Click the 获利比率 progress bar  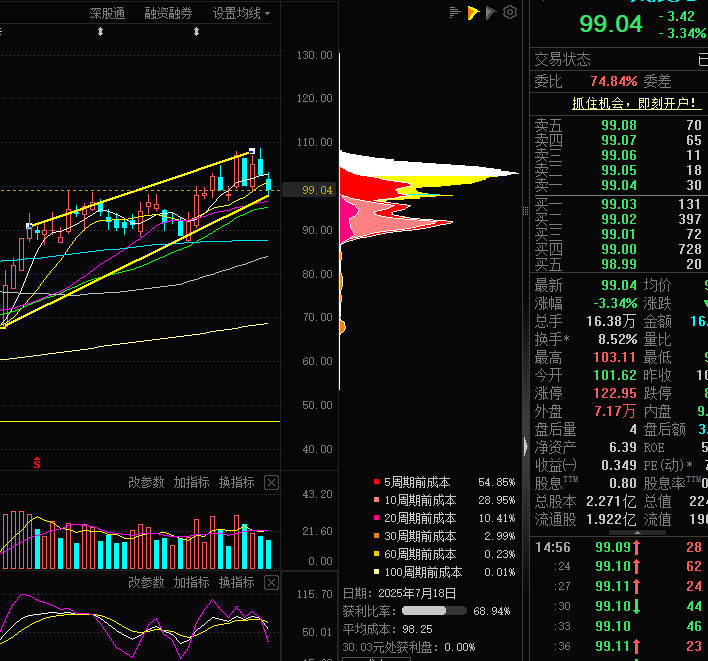(x=434, y=611)
